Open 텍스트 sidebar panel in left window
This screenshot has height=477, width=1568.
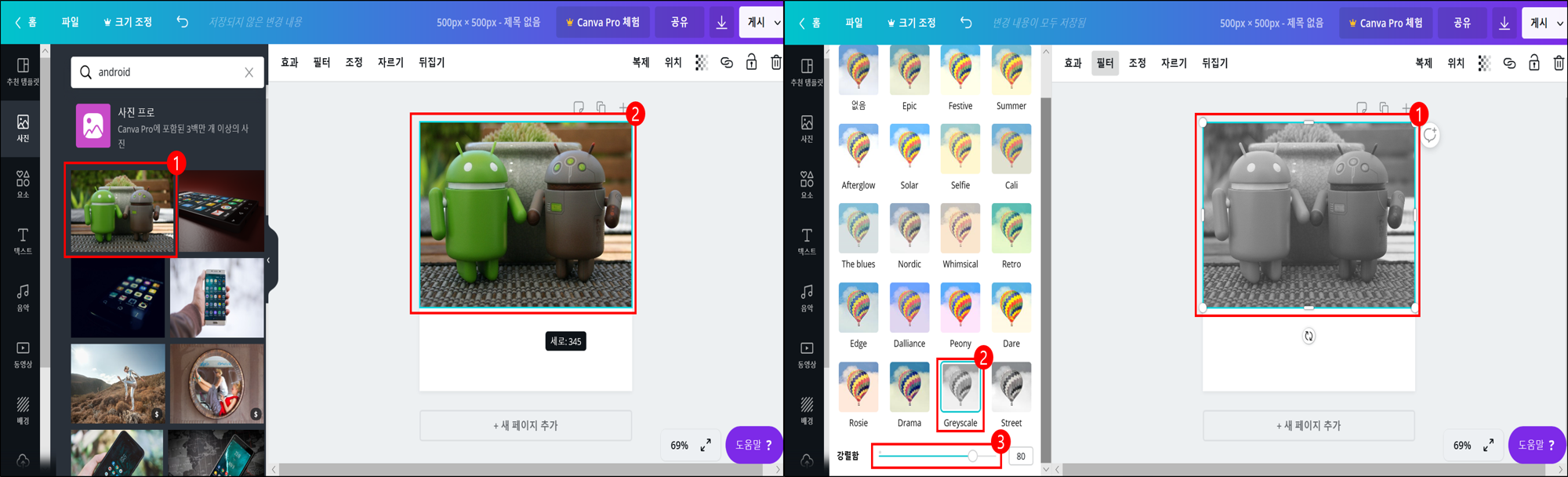pos(23,241)
